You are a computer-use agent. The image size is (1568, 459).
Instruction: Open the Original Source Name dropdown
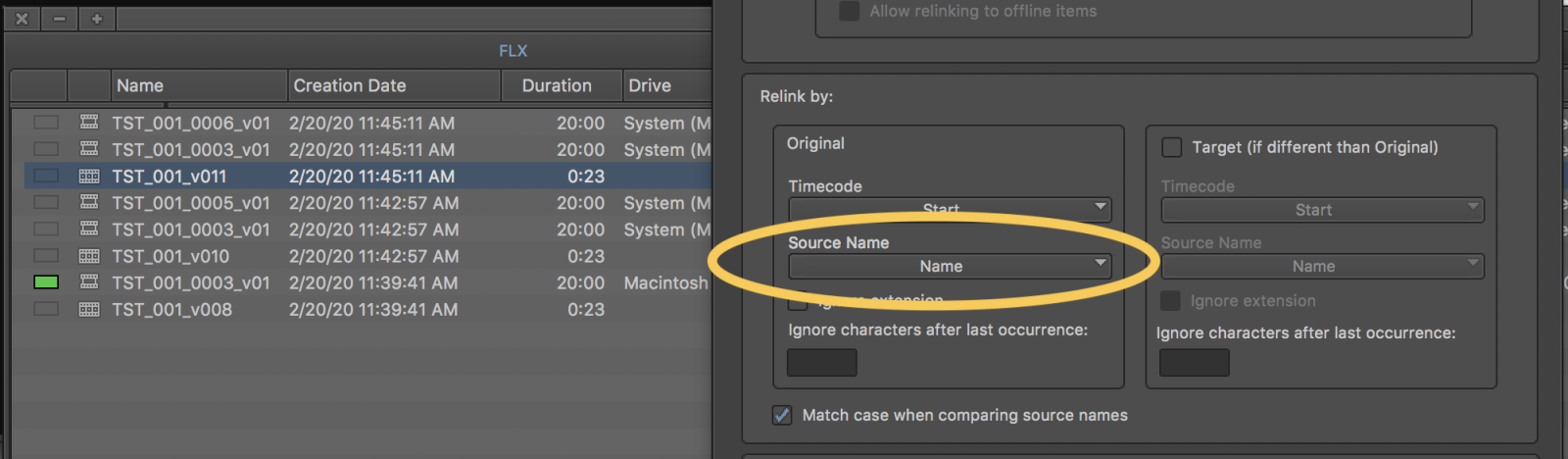[950, 266]
